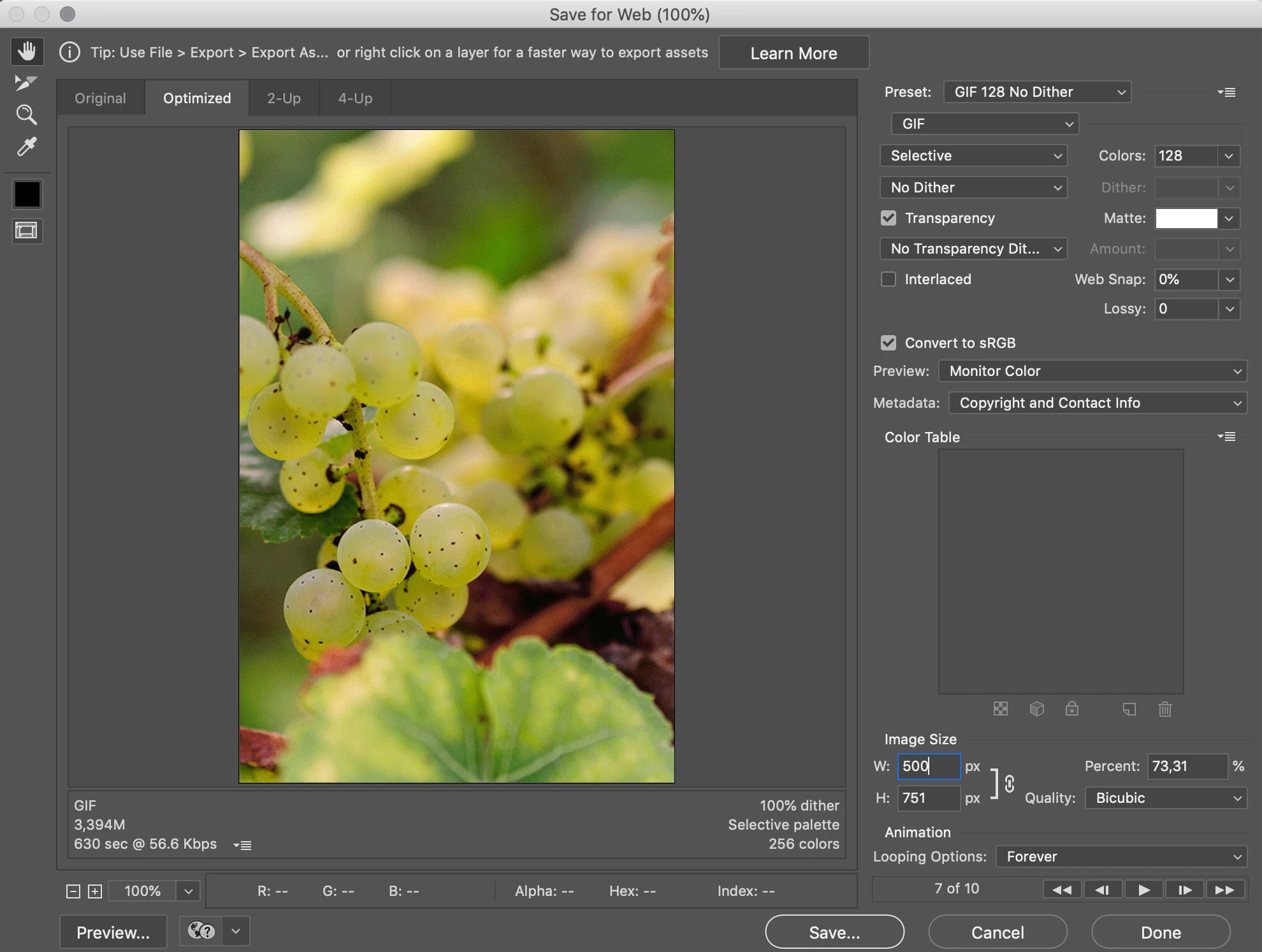
Task: Click the Color Table trash icon
Action: [x=1164, y=709]
